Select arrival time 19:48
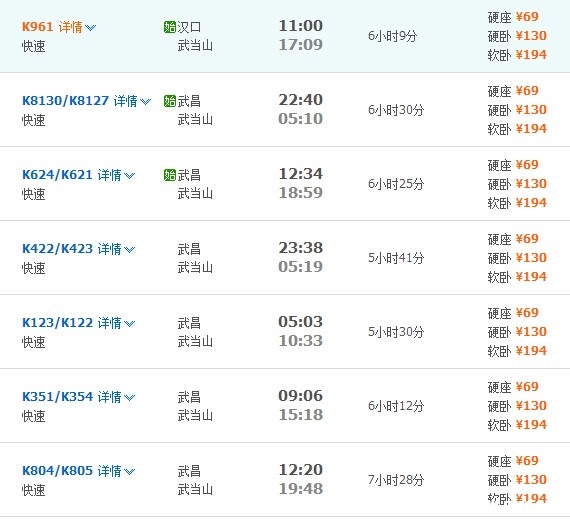 (x=301, y=488)
